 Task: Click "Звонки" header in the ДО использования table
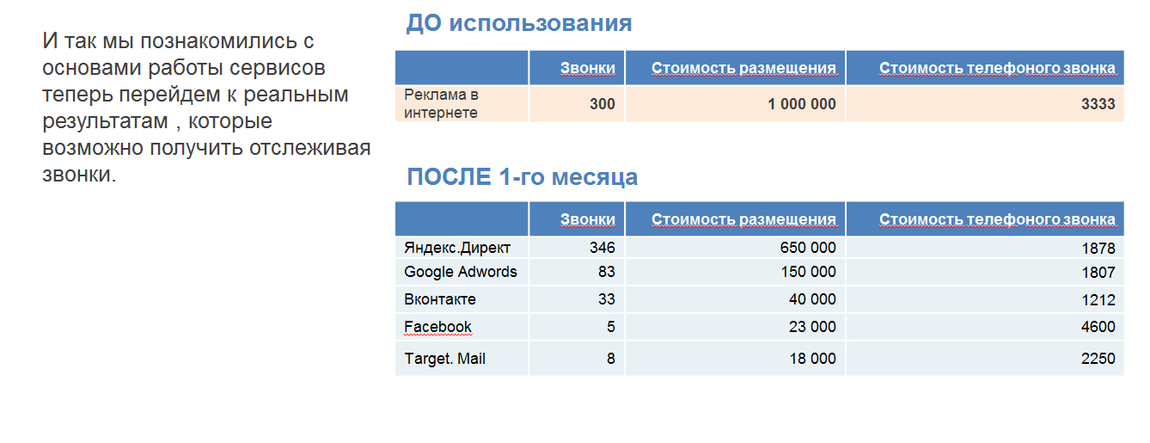click(587, 68)
